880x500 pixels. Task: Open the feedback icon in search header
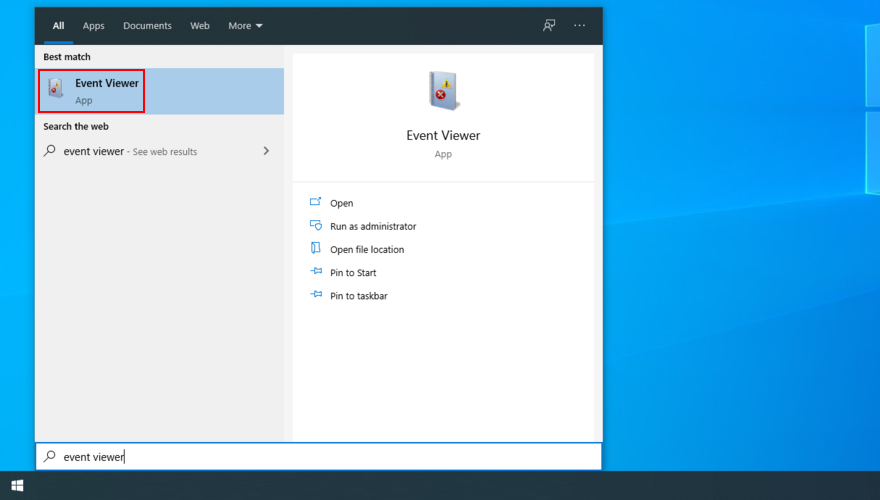pos(549,26)
